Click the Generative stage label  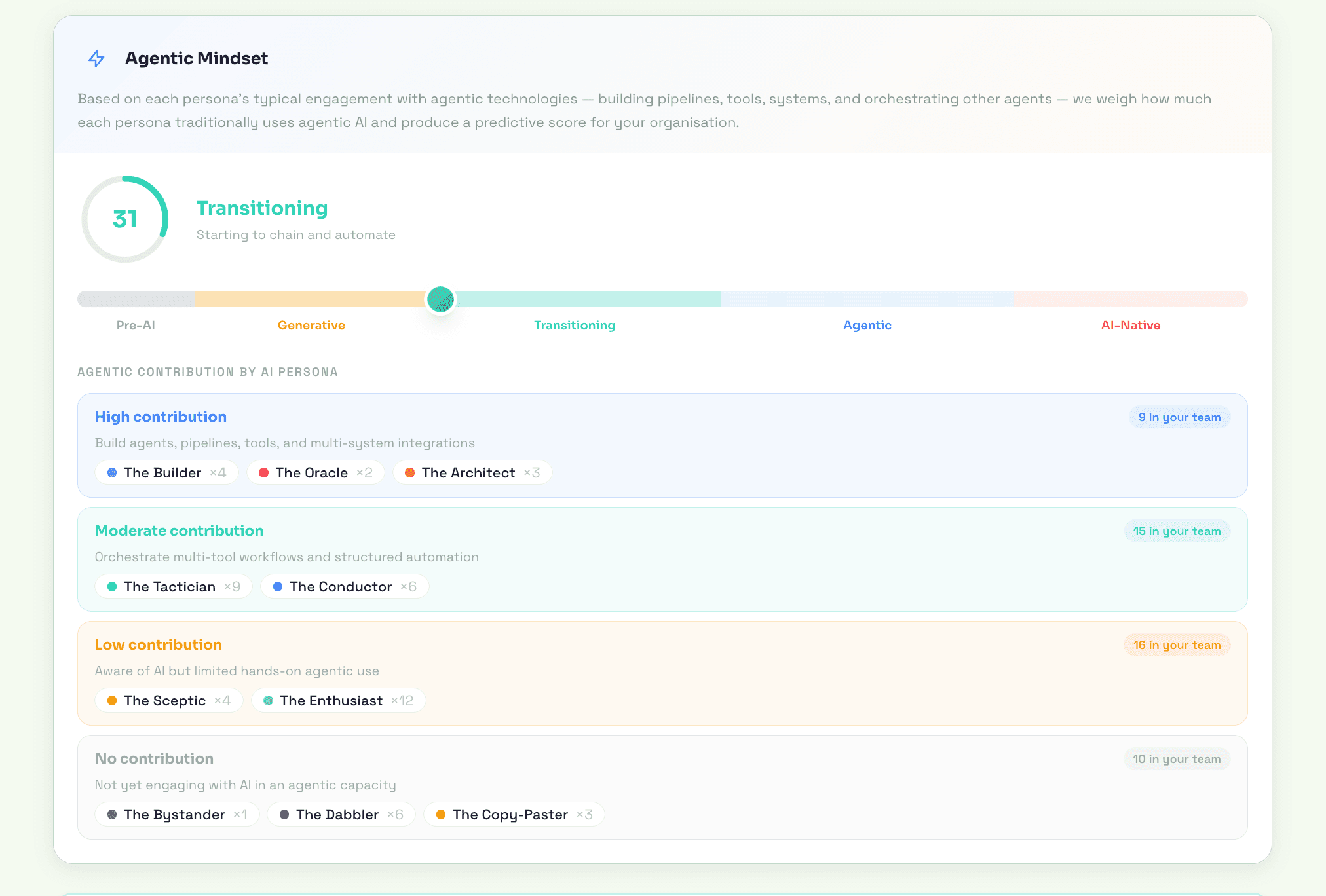point(311,326)
